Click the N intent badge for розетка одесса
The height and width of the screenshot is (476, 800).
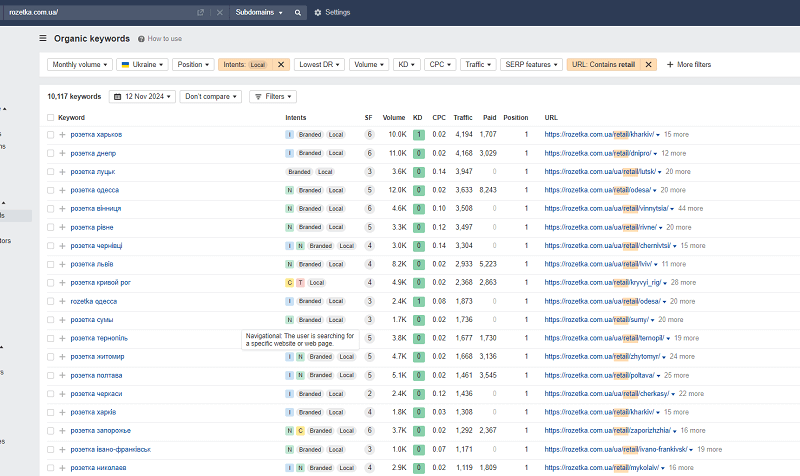pos(289,190)
